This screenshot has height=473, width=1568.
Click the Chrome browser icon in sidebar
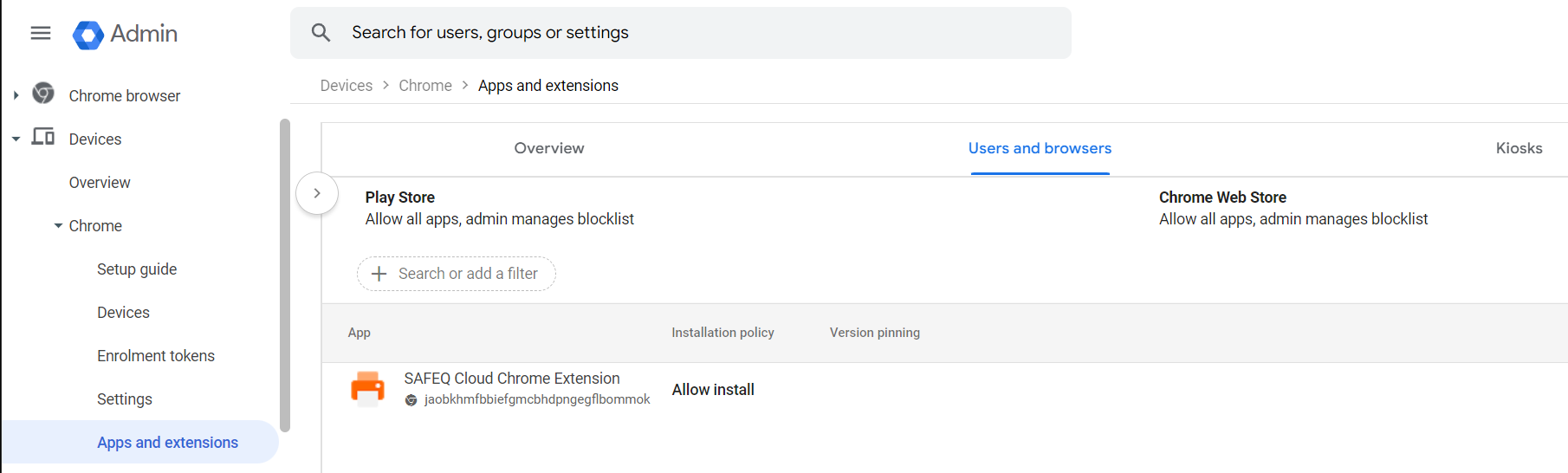tap(43, 94)
